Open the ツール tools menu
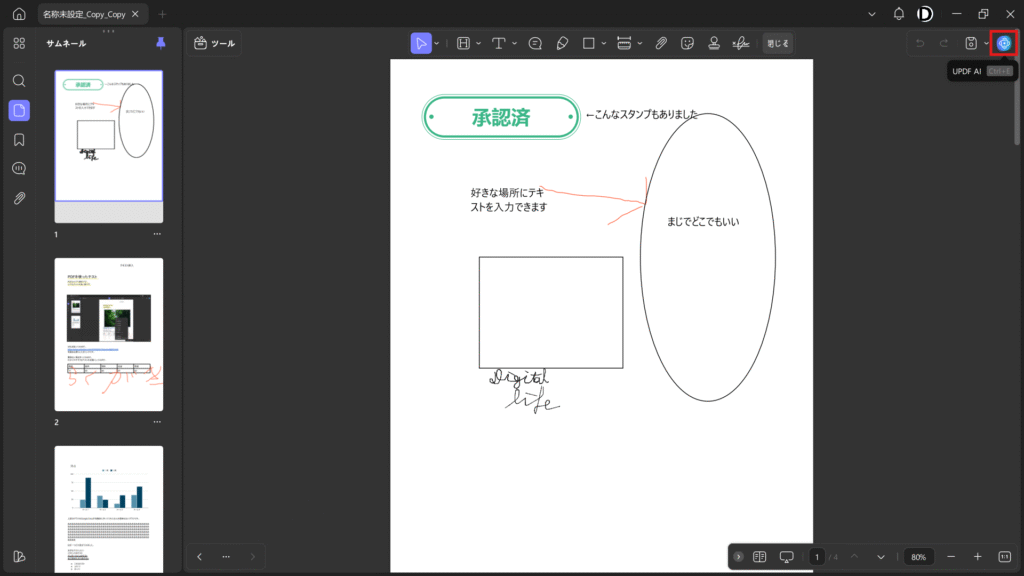This screenshot has width=1024, height=576. click(x=215, y=43)
